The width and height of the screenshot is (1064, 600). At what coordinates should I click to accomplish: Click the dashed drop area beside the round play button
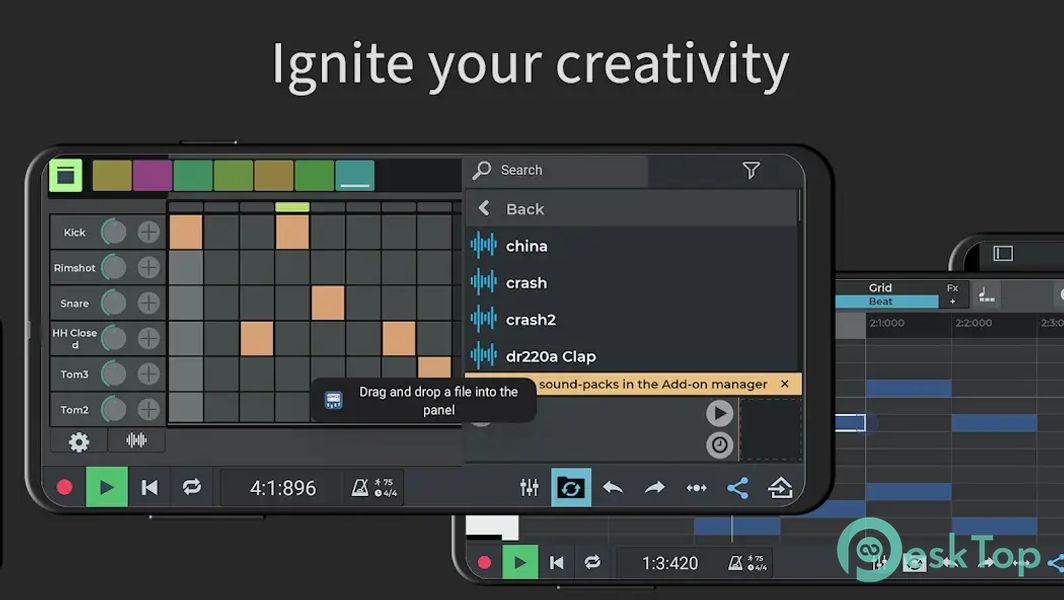click(770, 430)
